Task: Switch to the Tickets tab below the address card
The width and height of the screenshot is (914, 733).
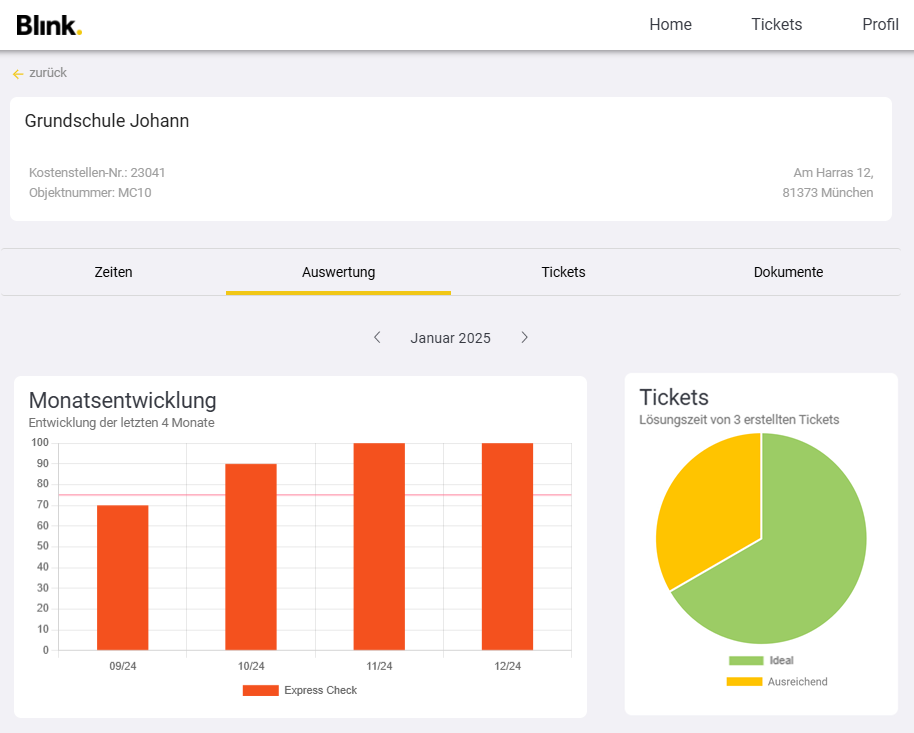Action: 563,272
